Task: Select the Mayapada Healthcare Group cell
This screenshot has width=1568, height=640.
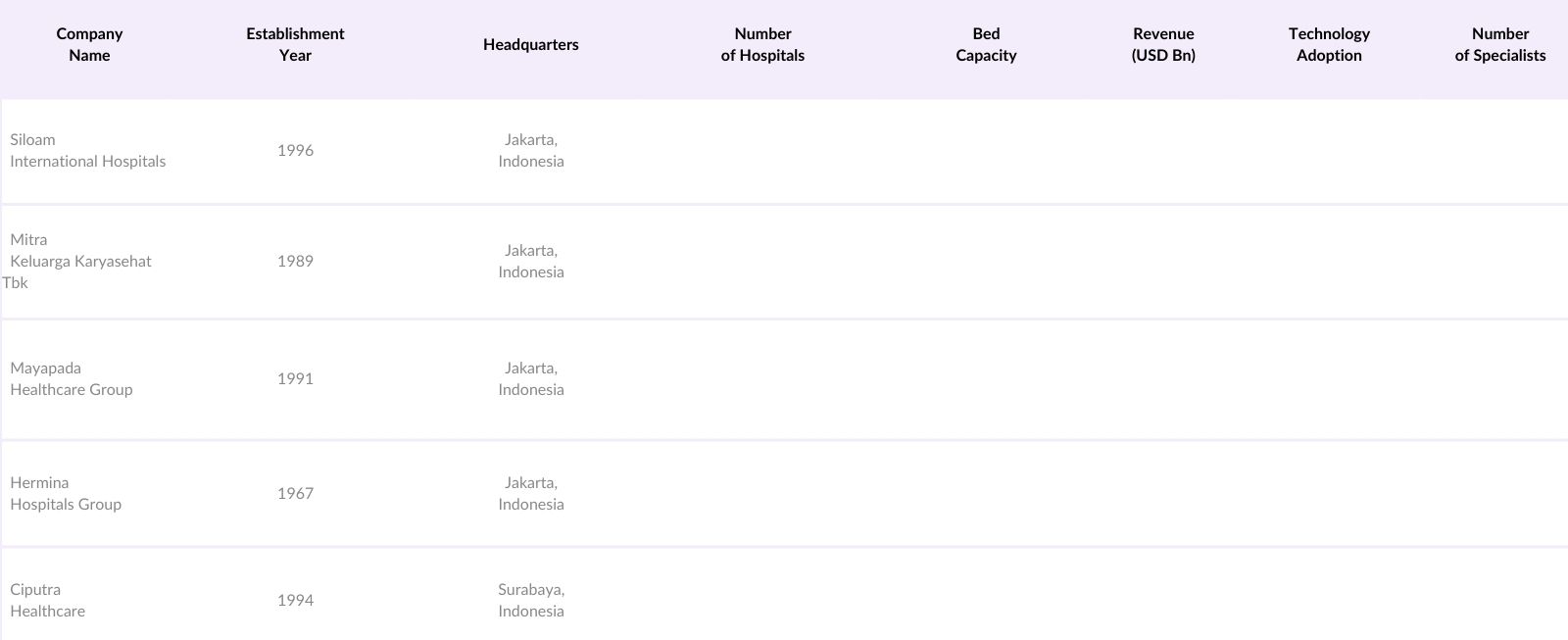Action: click(72, 379)
